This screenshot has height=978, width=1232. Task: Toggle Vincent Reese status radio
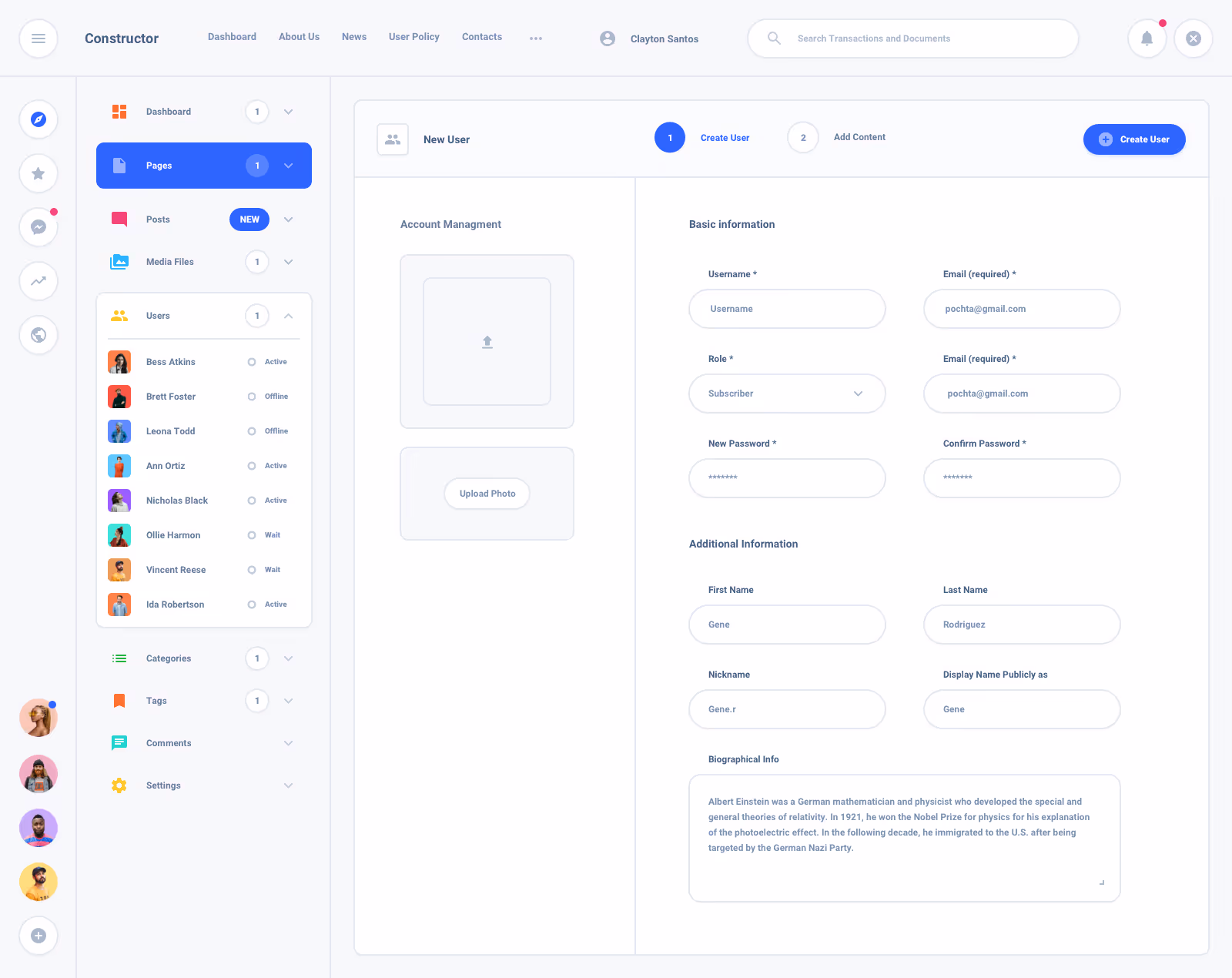[x=252, y=570]
